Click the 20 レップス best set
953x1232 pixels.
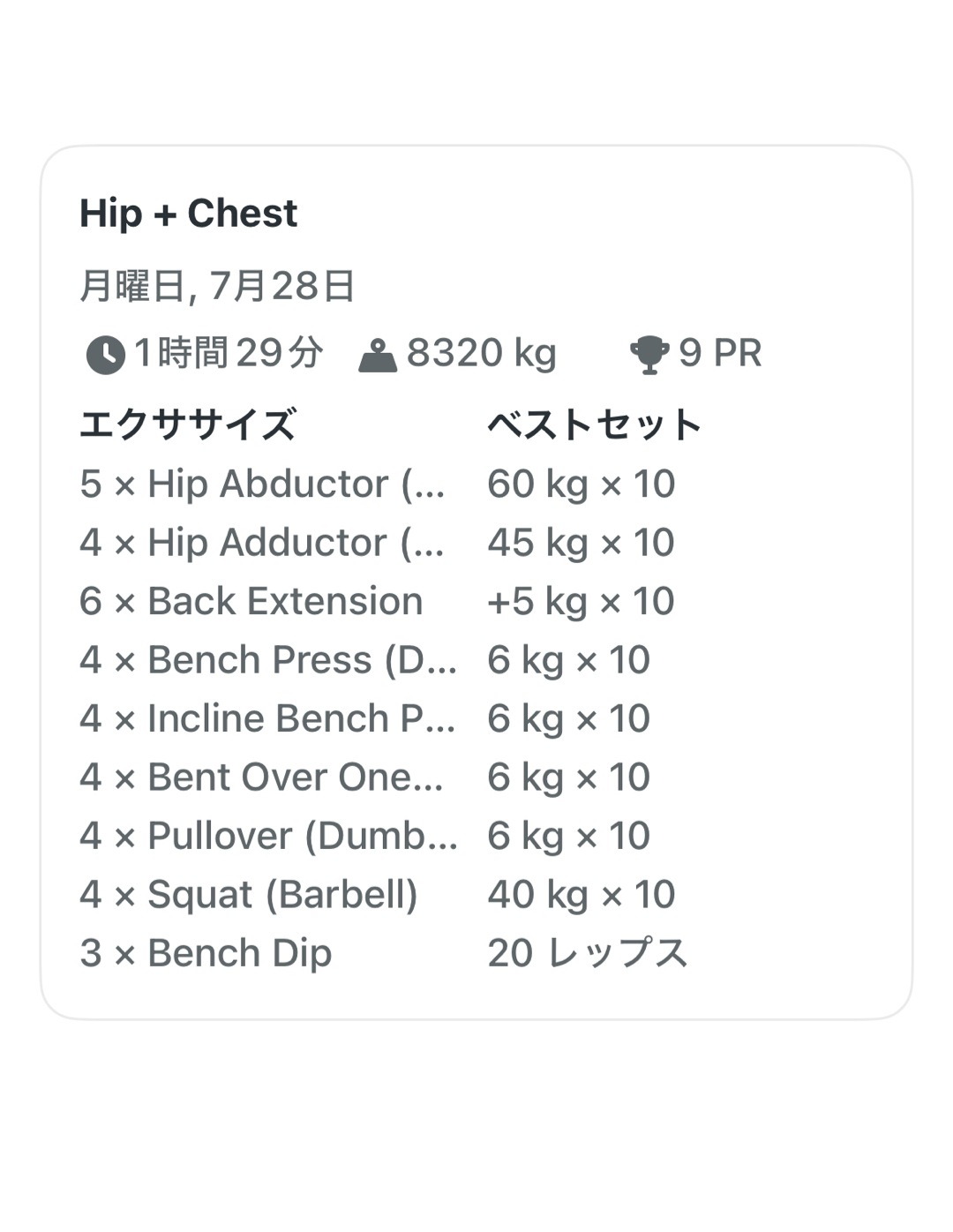pyautogui.click(x=587, y=953)
